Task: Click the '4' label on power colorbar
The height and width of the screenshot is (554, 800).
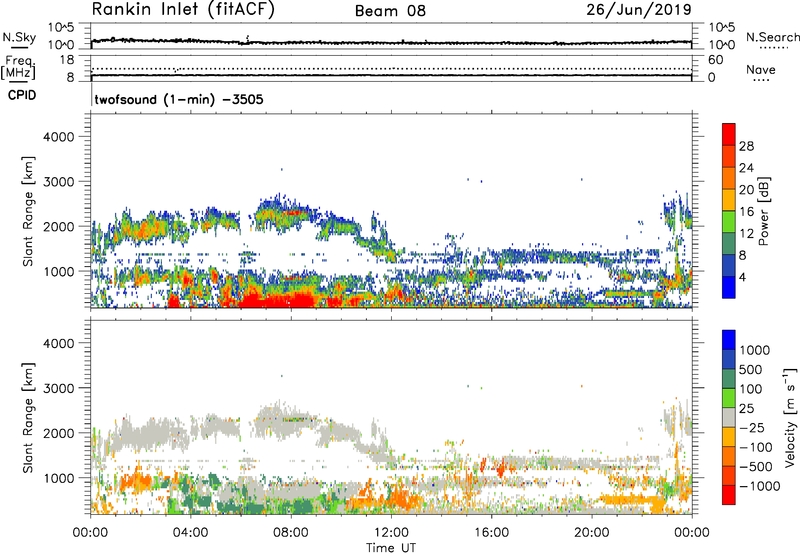Action: [x=743, y=277]
